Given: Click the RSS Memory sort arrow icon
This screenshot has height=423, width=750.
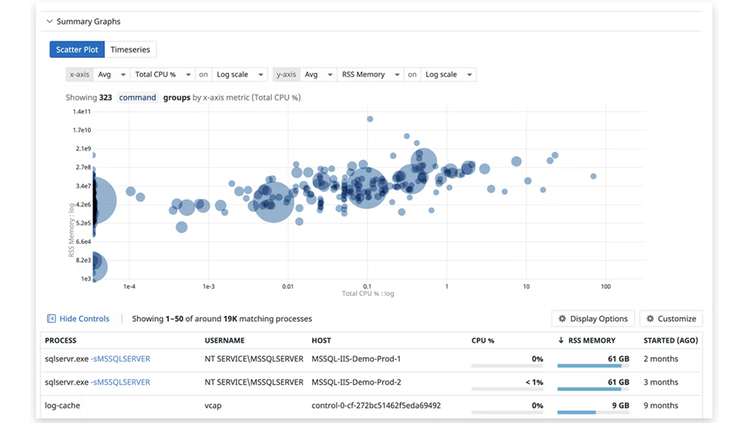Looking at the screenshot, I should (x=561, y=340).
